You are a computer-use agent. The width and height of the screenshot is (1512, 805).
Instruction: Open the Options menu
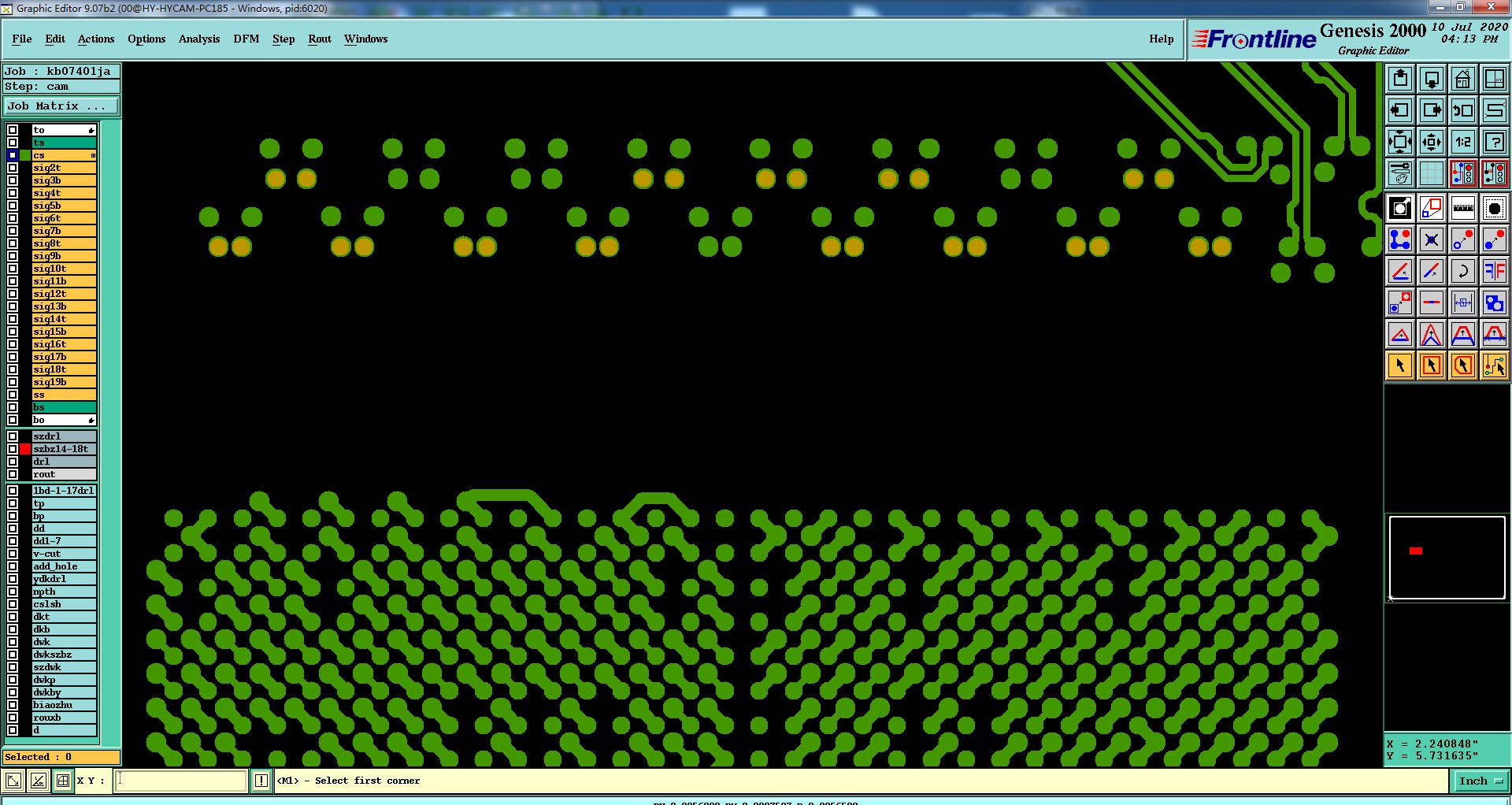pos(146,39)
